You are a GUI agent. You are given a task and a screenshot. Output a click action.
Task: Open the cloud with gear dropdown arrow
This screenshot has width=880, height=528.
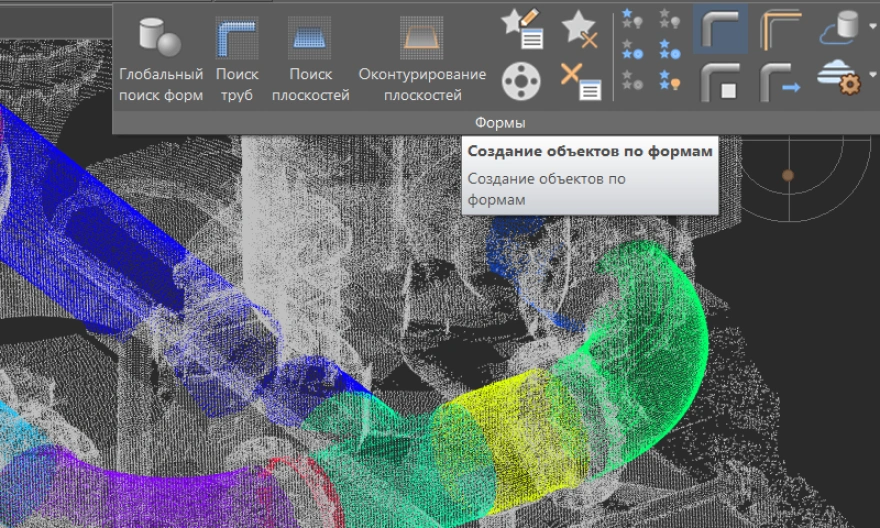tap(873, 76)
